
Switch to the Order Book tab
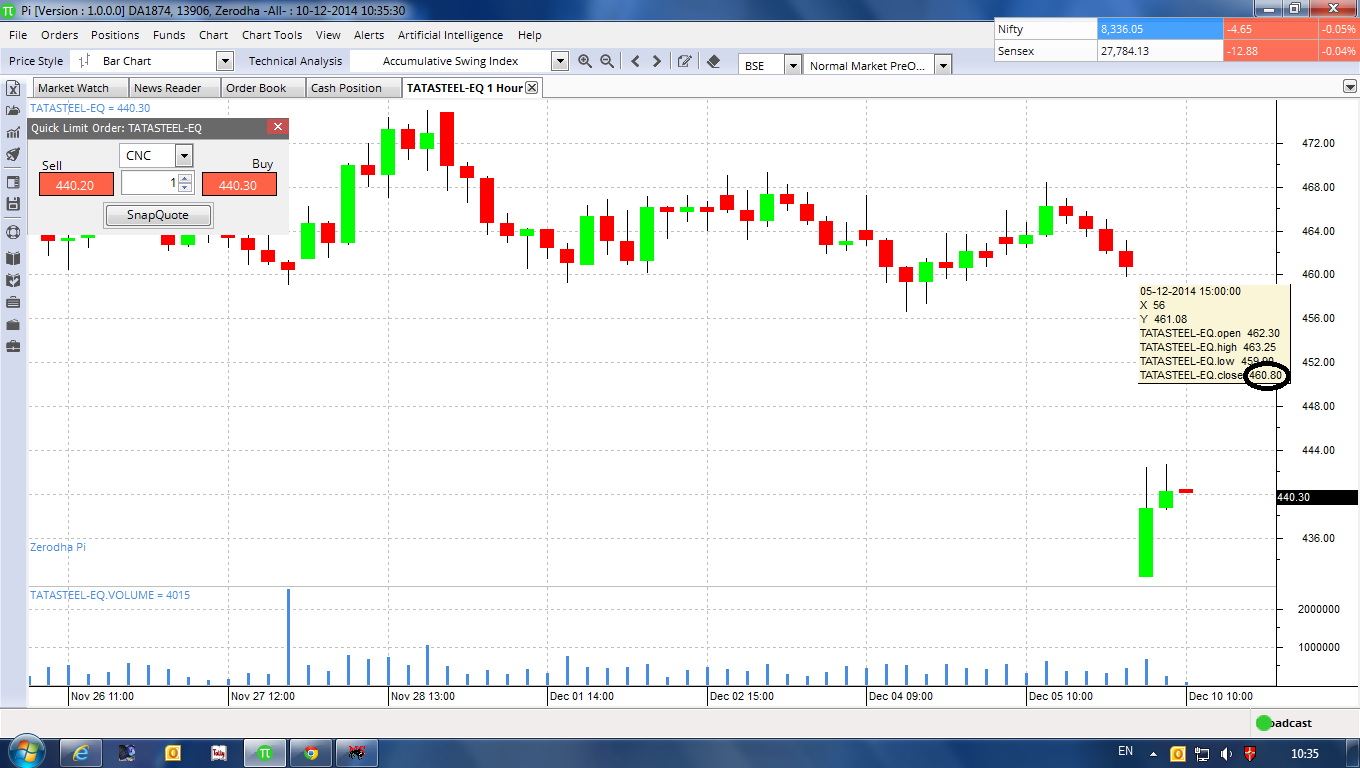click(261, 88)
